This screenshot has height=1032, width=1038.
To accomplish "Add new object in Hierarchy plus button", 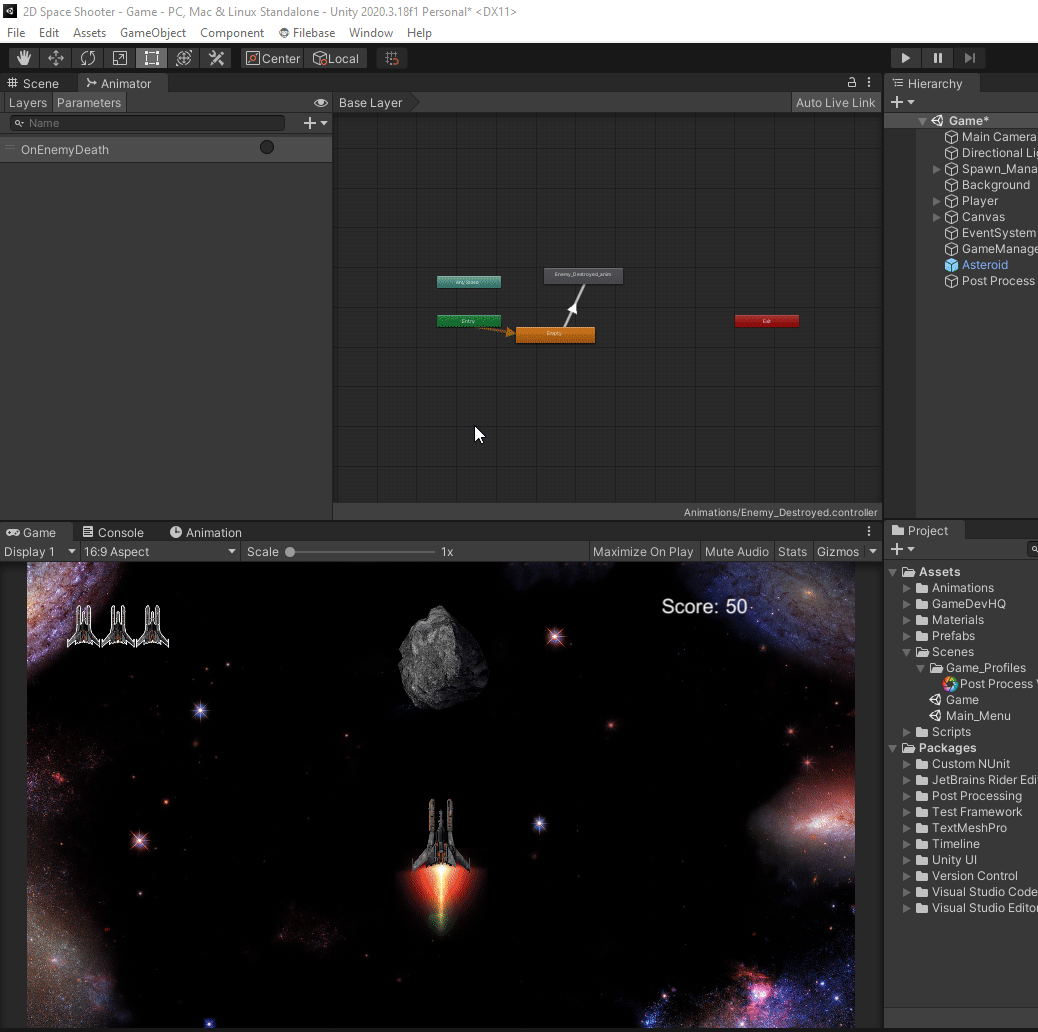I will click(x=902, y=102).
